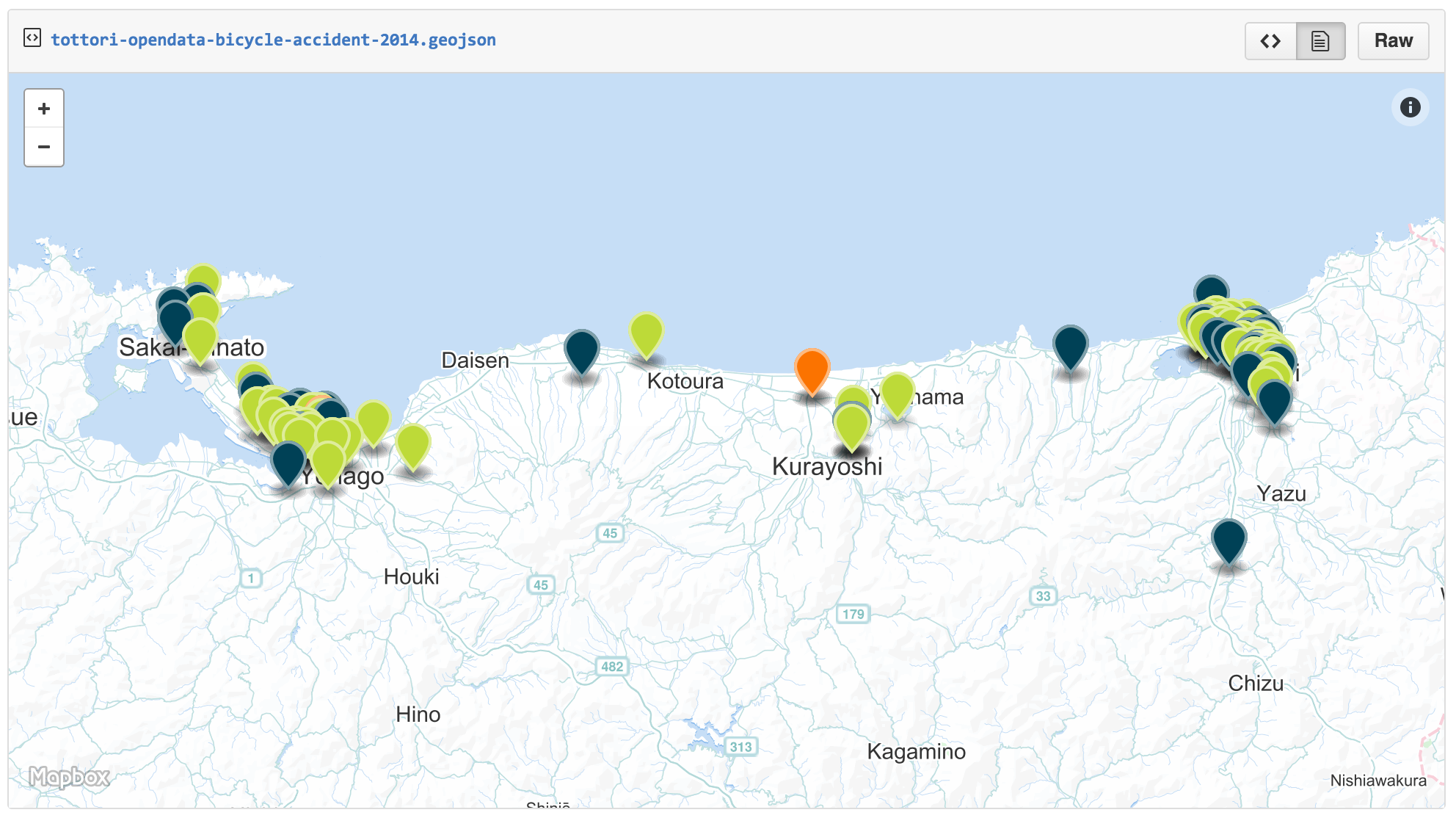Click the map zoom in plus button
1456x818 pixels.
(44, 109)
